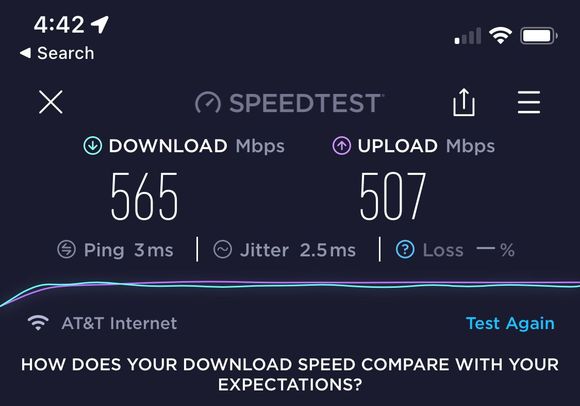This screenshot has height=406, width=580.
Task: Run Test Again
Action: 510,324
